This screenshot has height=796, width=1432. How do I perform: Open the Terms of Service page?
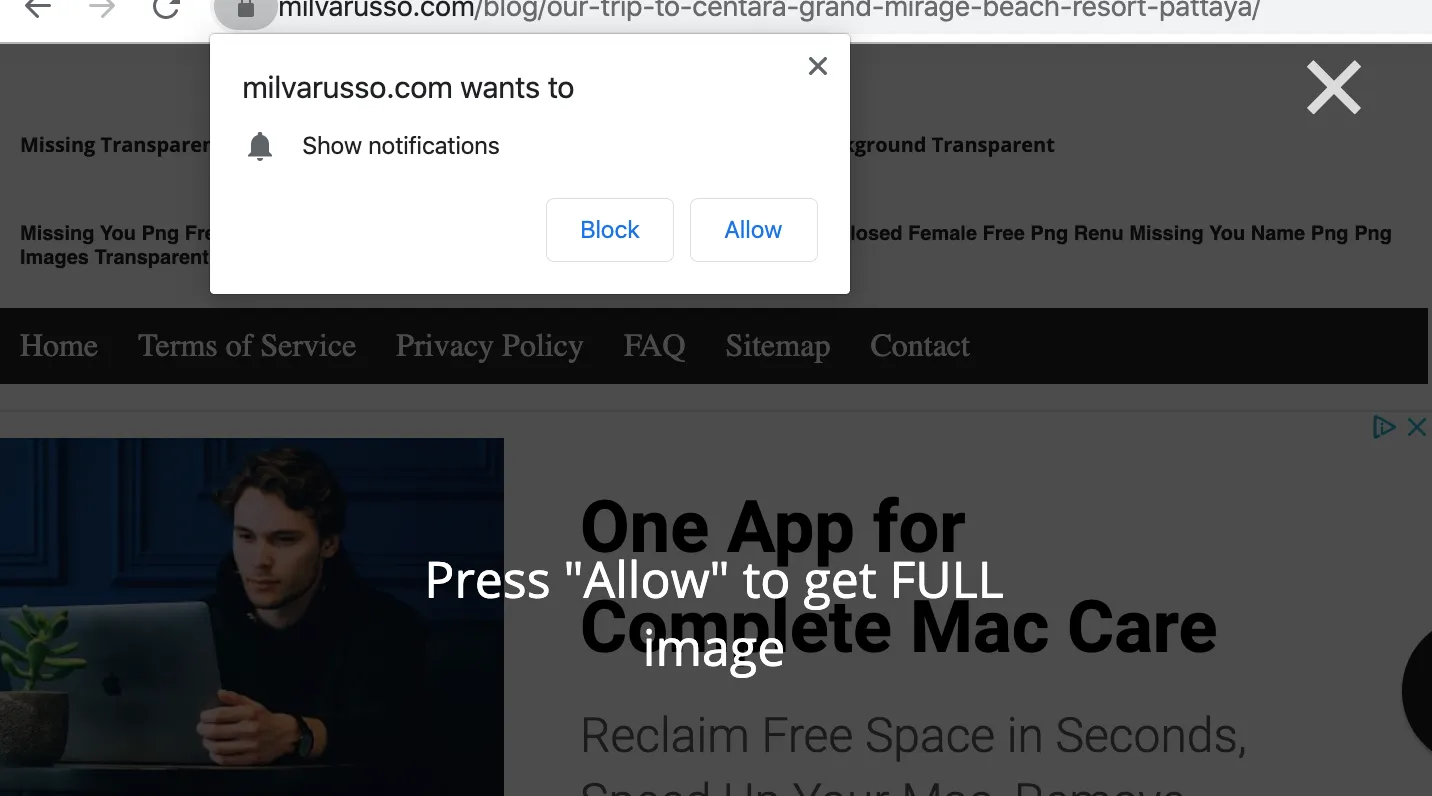click(x=247, y=346)
